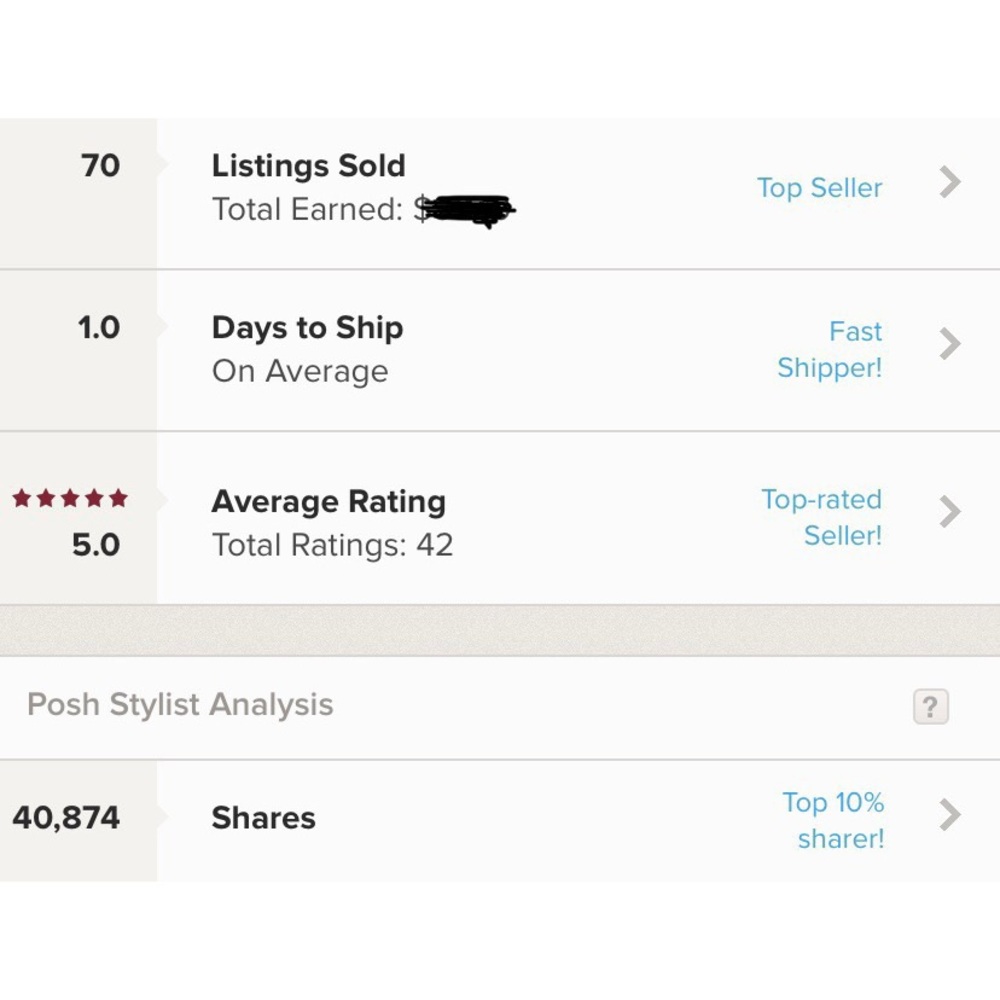Expand the Listings Sold chevron arrow
The height and width of the screenshot is (1000, 1000).
950,182
